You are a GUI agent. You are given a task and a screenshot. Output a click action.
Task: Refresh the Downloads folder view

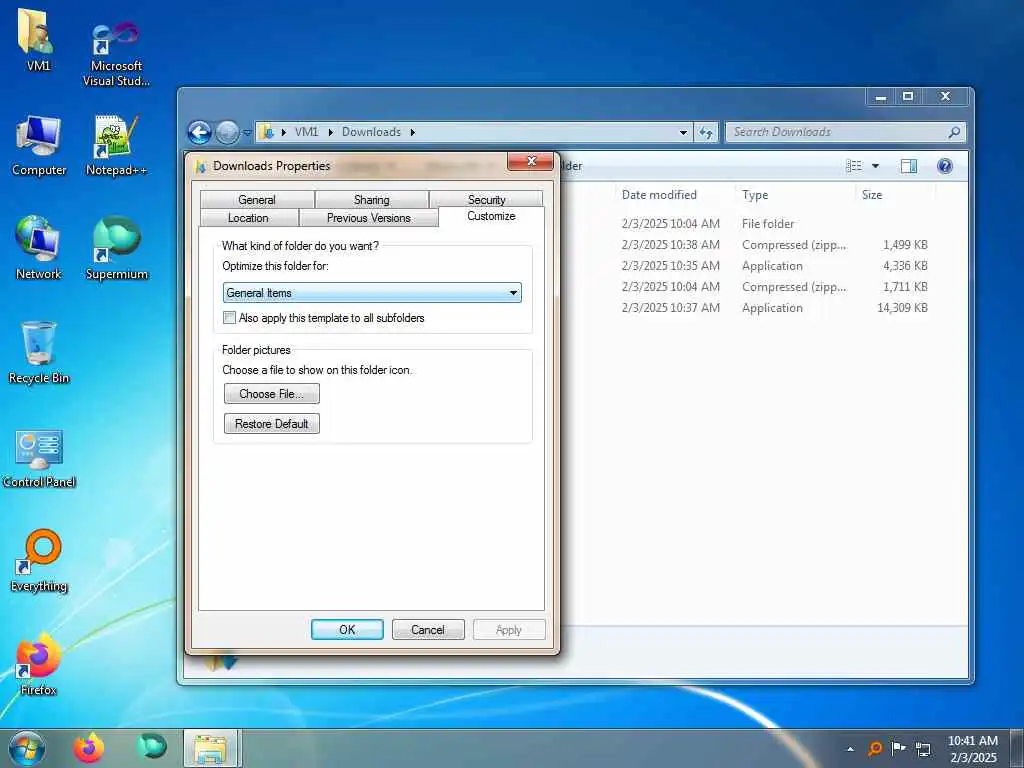point(705,133)
